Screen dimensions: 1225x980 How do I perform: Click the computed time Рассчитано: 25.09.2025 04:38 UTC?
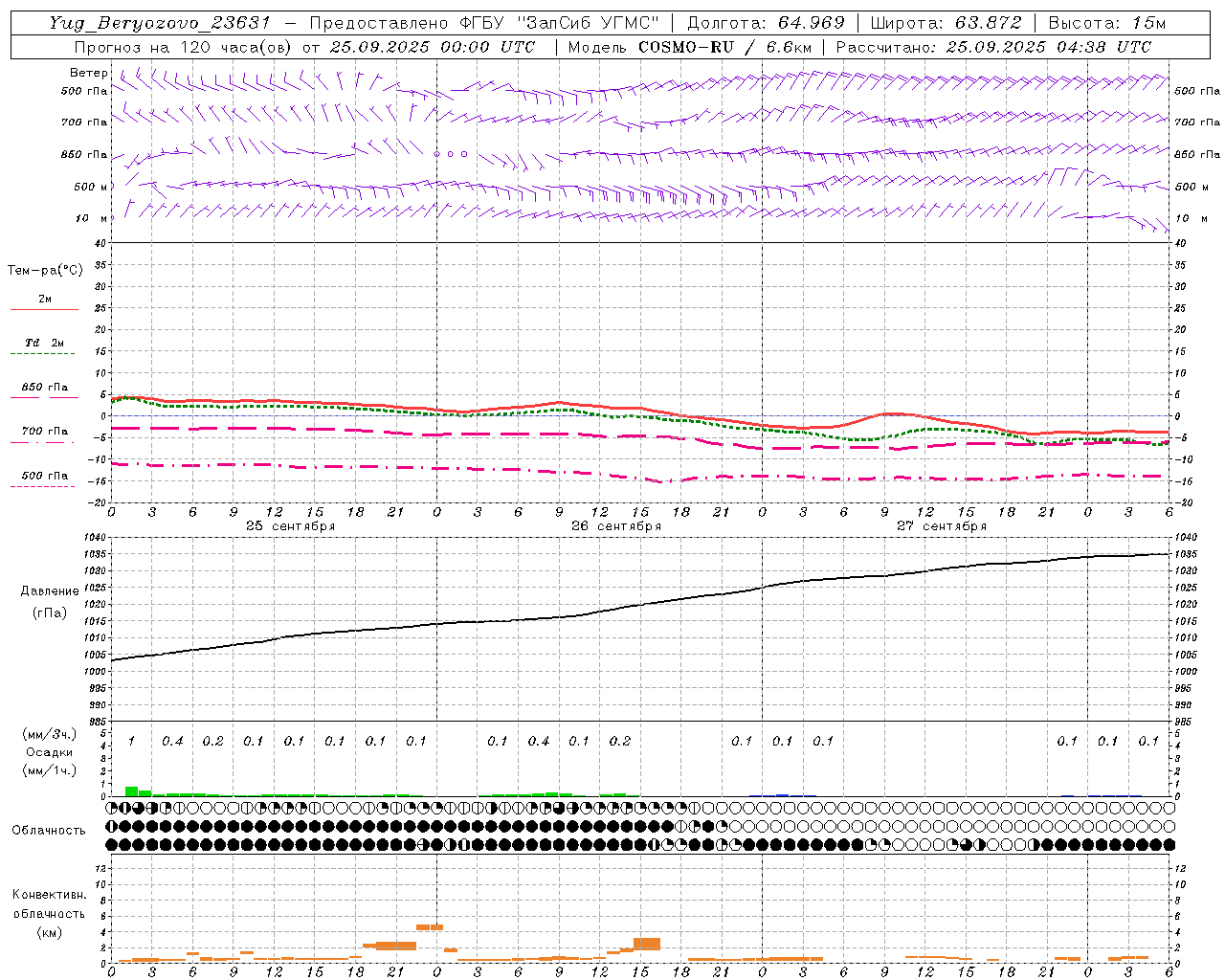point(993,47)
